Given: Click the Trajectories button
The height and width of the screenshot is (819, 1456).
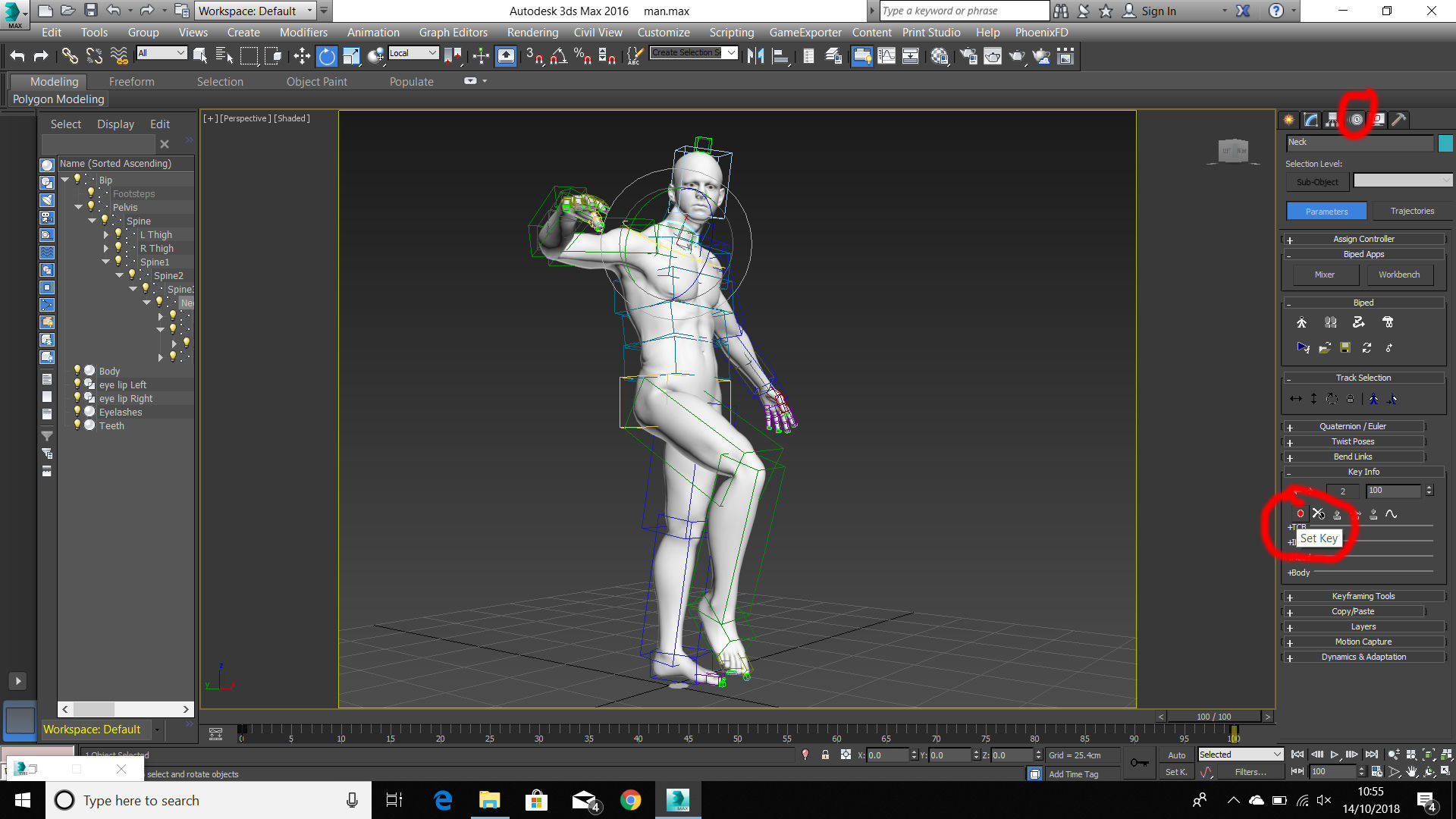Looking at the screenshot, I should pyautogui.click(x=1411, y=211).
